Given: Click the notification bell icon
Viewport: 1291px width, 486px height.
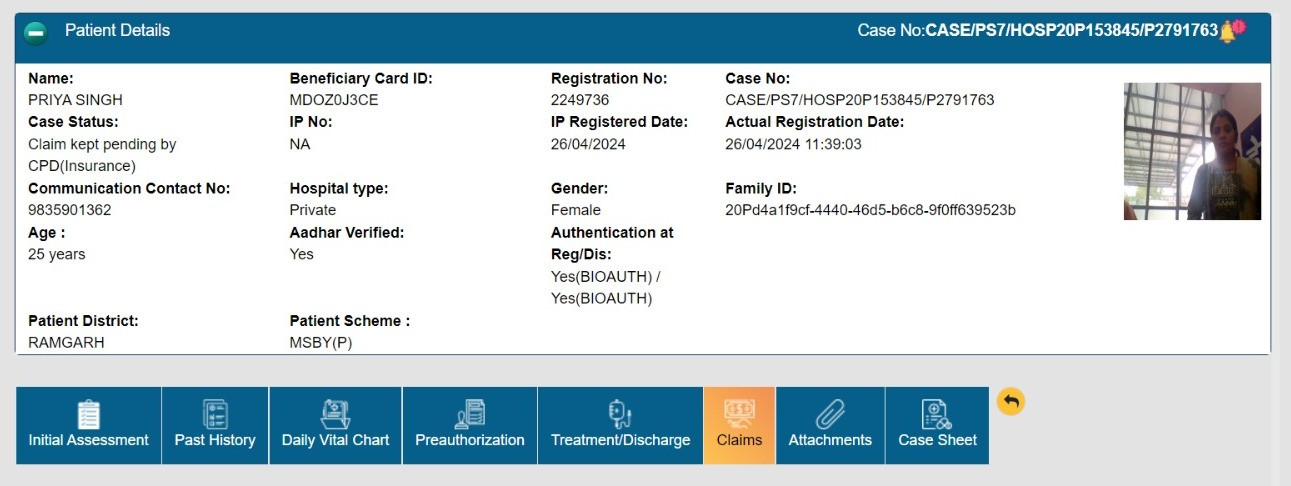Looking at the screenshot, I should pyautogui.click(x=1227, y=31).
